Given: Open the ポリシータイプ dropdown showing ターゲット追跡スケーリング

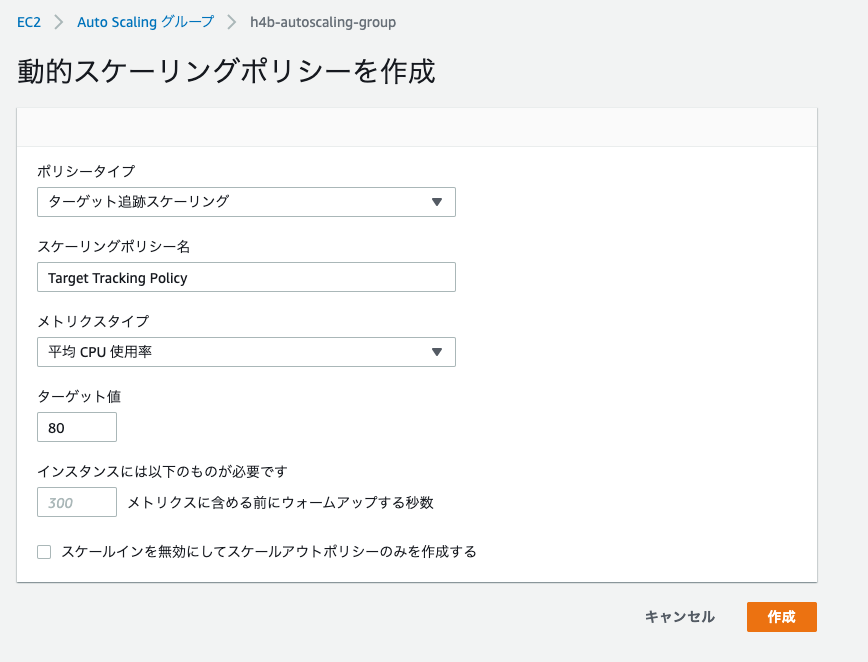Looking at the screenshot, I should 245,201.
